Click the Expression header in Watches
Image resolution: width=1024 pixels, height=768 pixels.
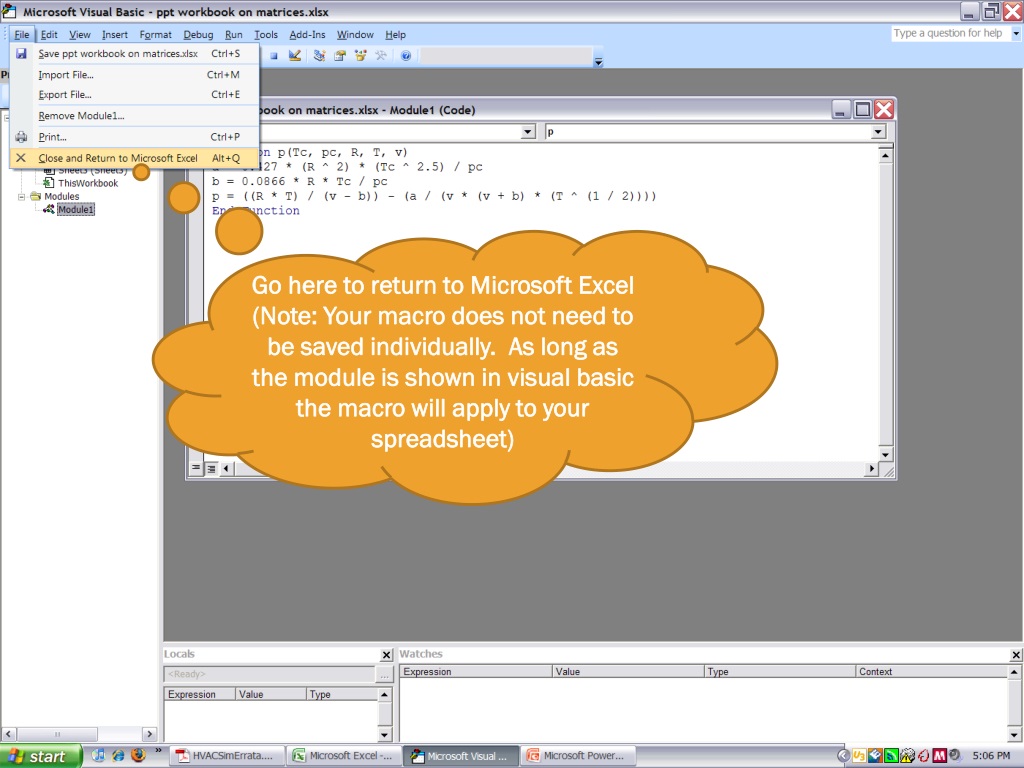point(475,671)
